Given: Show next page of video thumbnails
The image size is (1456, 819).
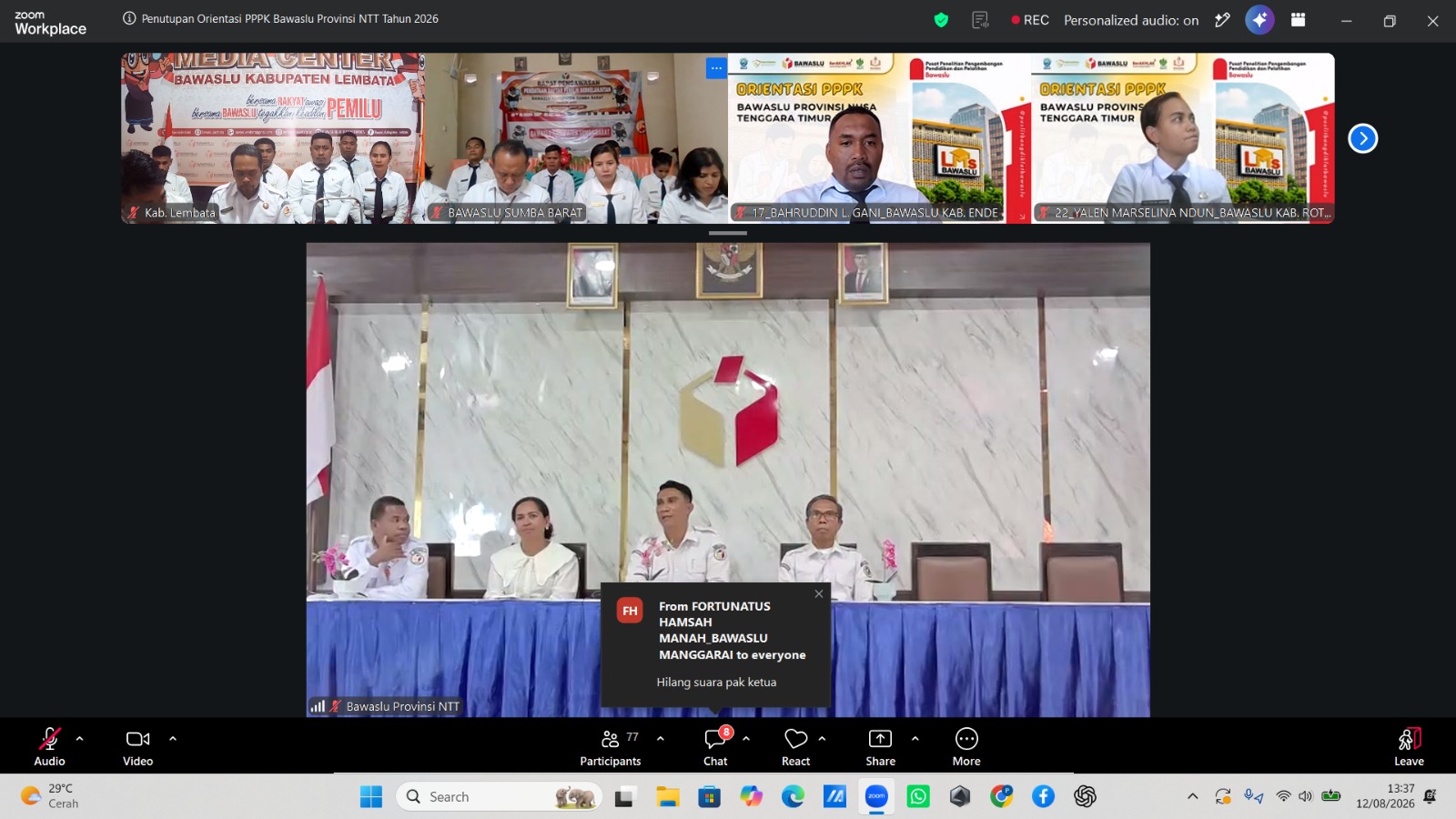Looking at the screenshot, I should pyautogui.click(x=1362, y=138).
